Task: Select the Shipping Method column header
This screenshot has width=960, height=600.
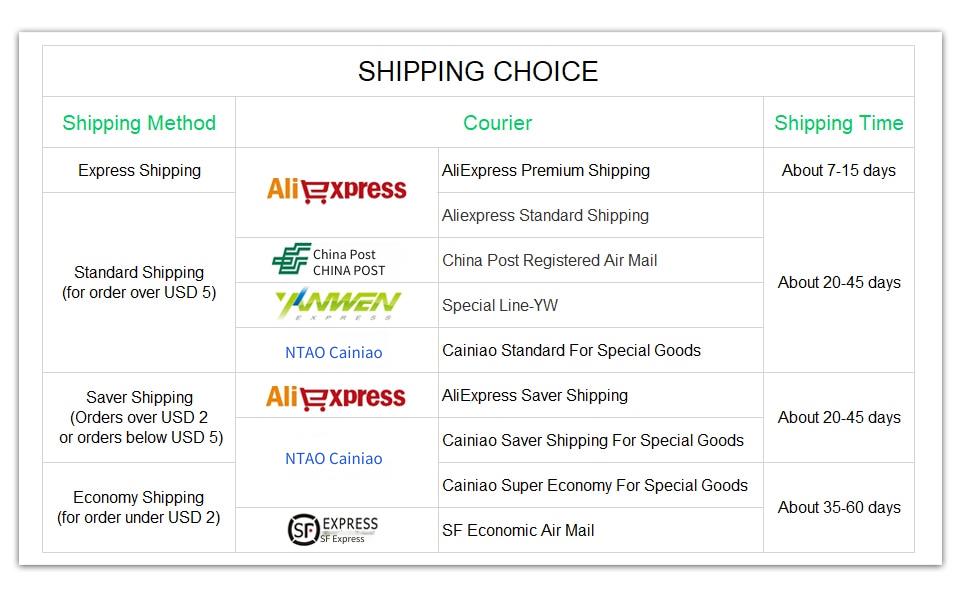Action: click(x=139, y=123)
